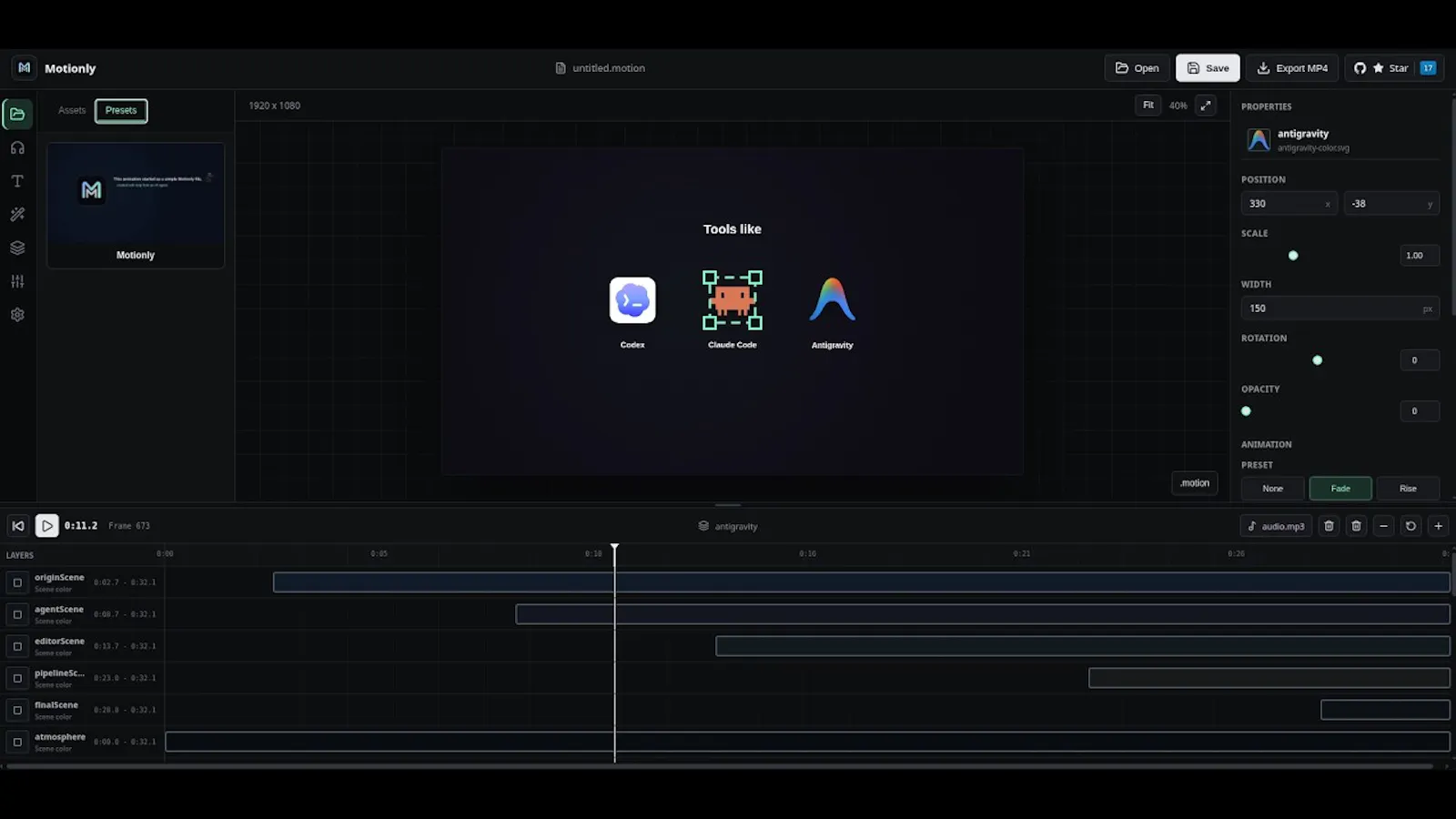
Task: Click the Save button
Action: (1208, 68)
